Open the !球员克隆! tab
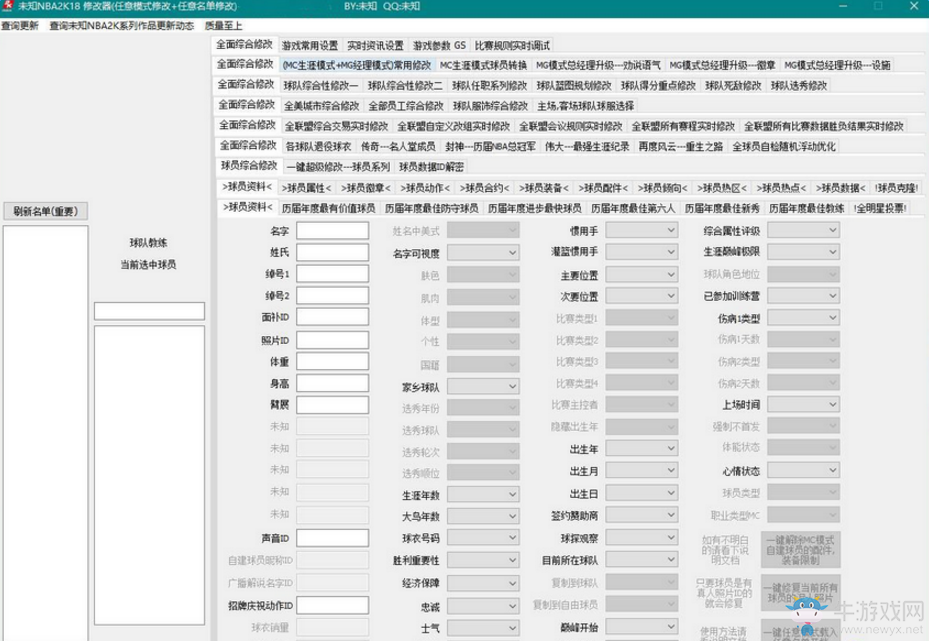The image size is (929, 641). pyautogui.click(x=896, y=188)
